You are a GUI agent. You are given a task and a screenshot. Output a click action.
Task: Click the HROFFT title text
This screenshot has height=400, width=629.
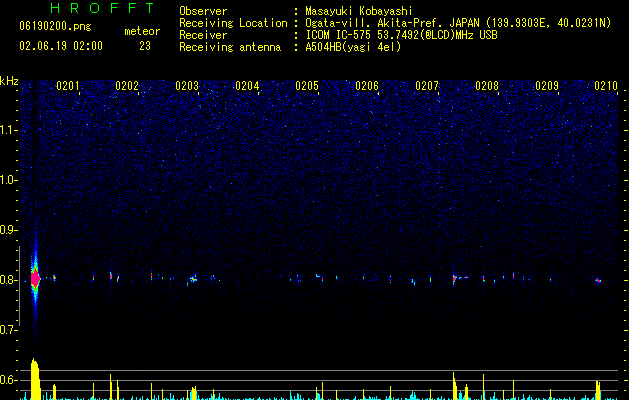tap(102, 8)
